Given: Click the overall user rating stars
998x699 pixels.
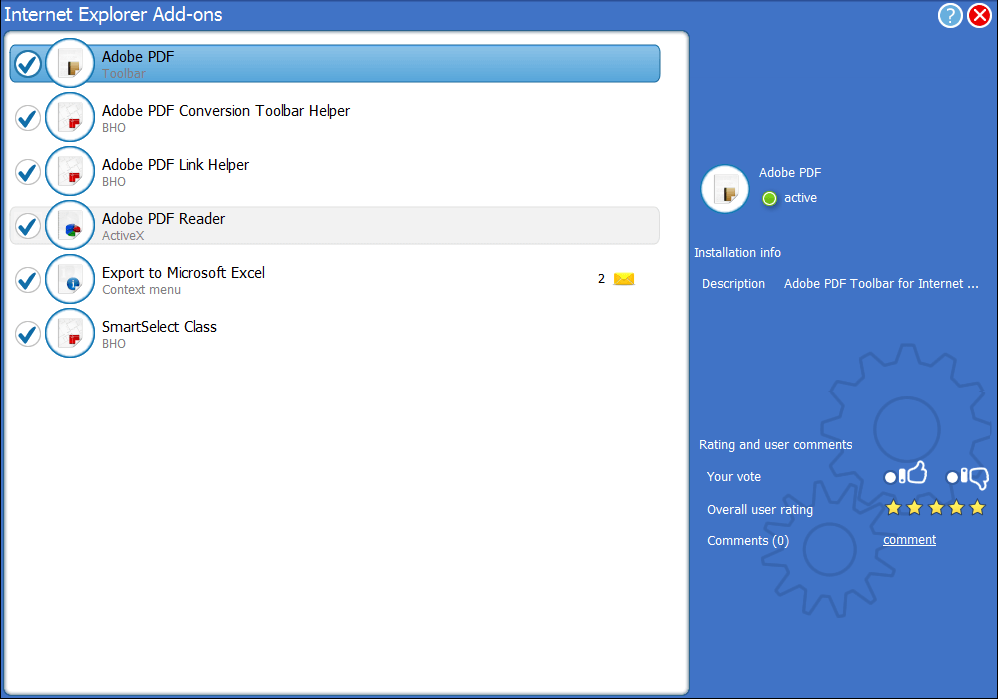Looking at the screenshot, I should 936,508.
